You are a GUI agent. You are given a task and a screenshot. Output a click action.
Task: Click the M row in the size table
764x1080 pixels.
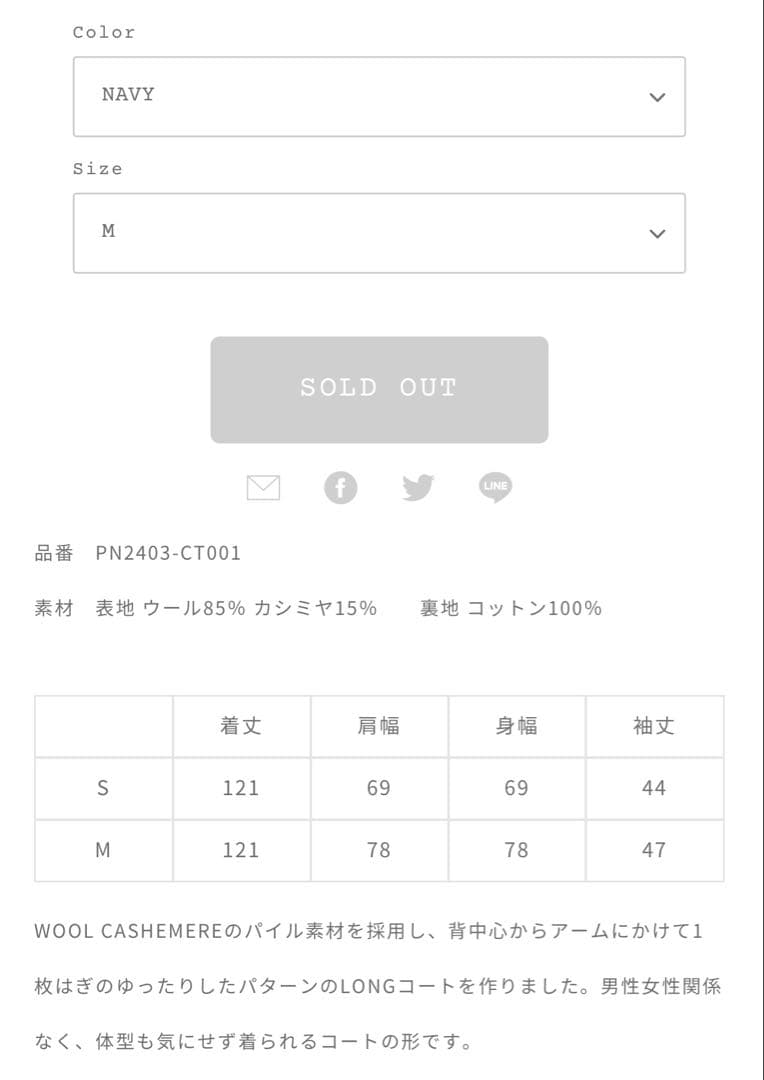point(103,850)
